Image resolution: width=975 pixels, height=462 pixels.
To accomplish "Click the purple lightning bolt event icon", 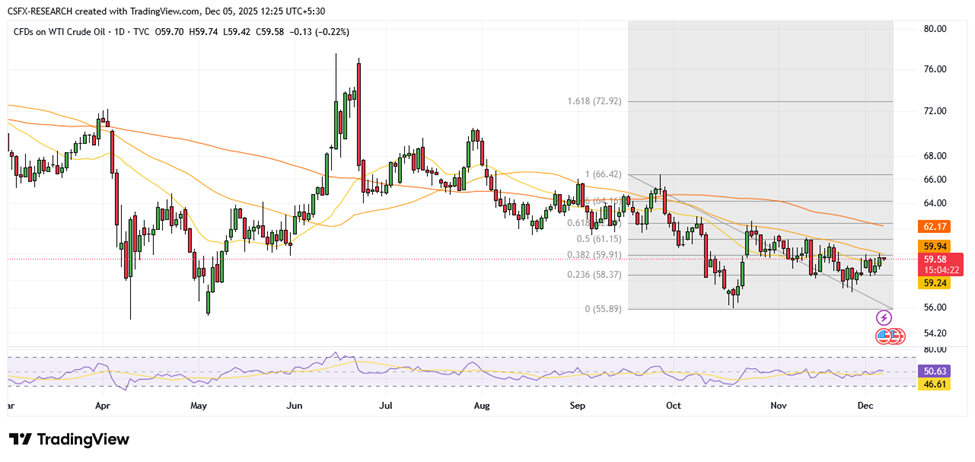I will pyautogui.click(x=884, y=317).
